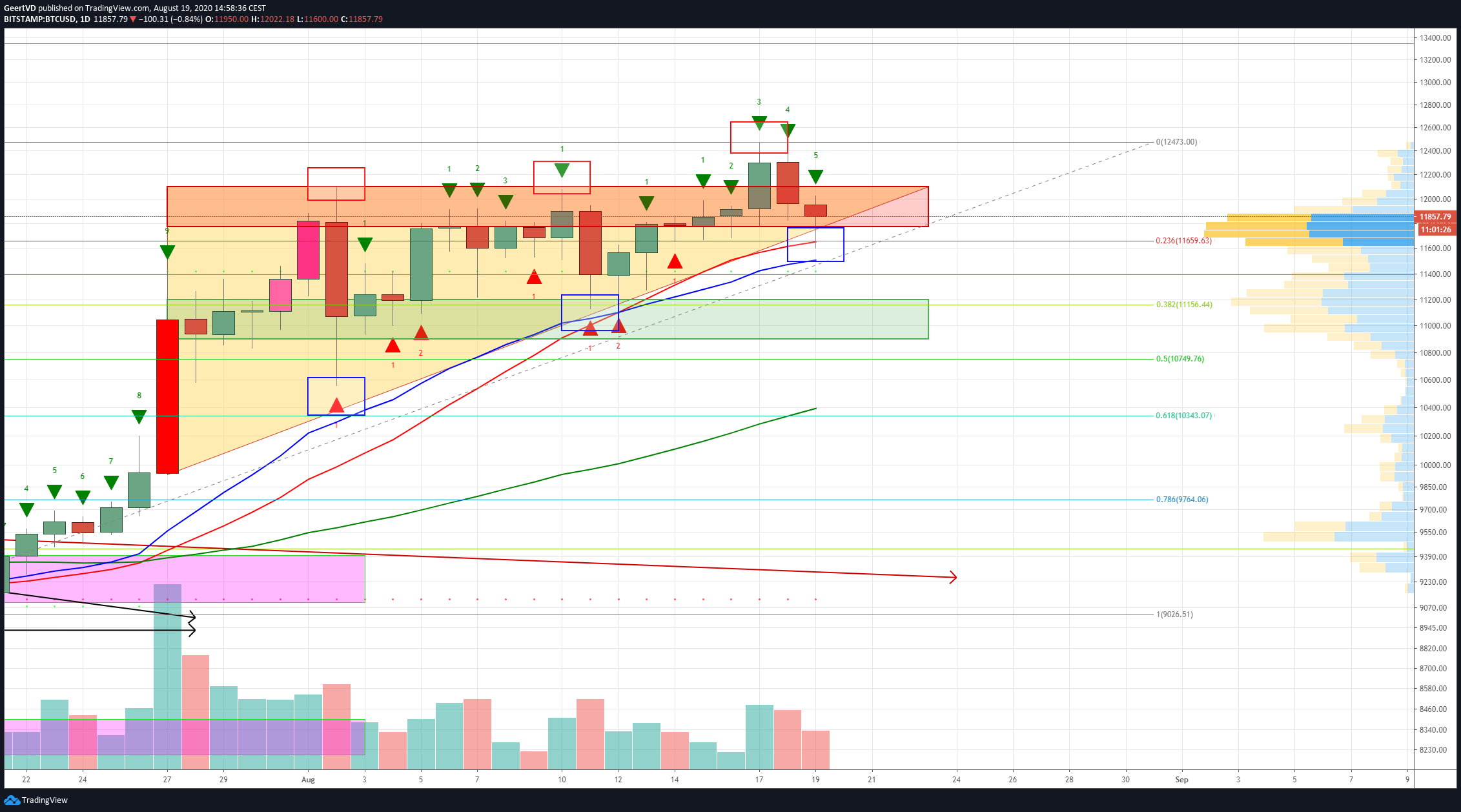This screenshot has height=812, width=1461.
Task: Click the −100.31 (−0.84%) change value
Action: coord(170,19)
